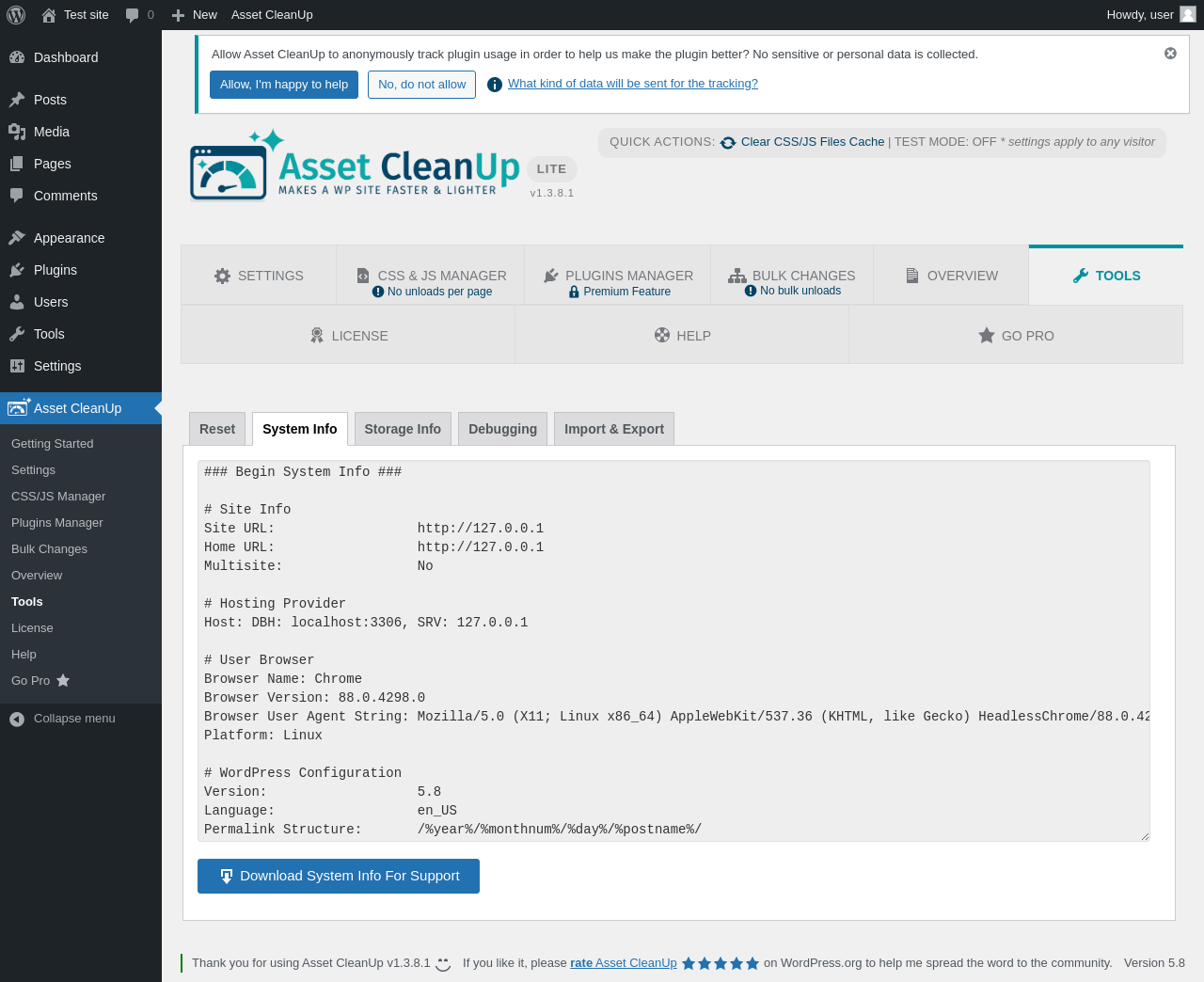The width and height of the screenshot is (1204, 982).
Task: Open user avatar in admin bar
Action: pos(1188,14)
